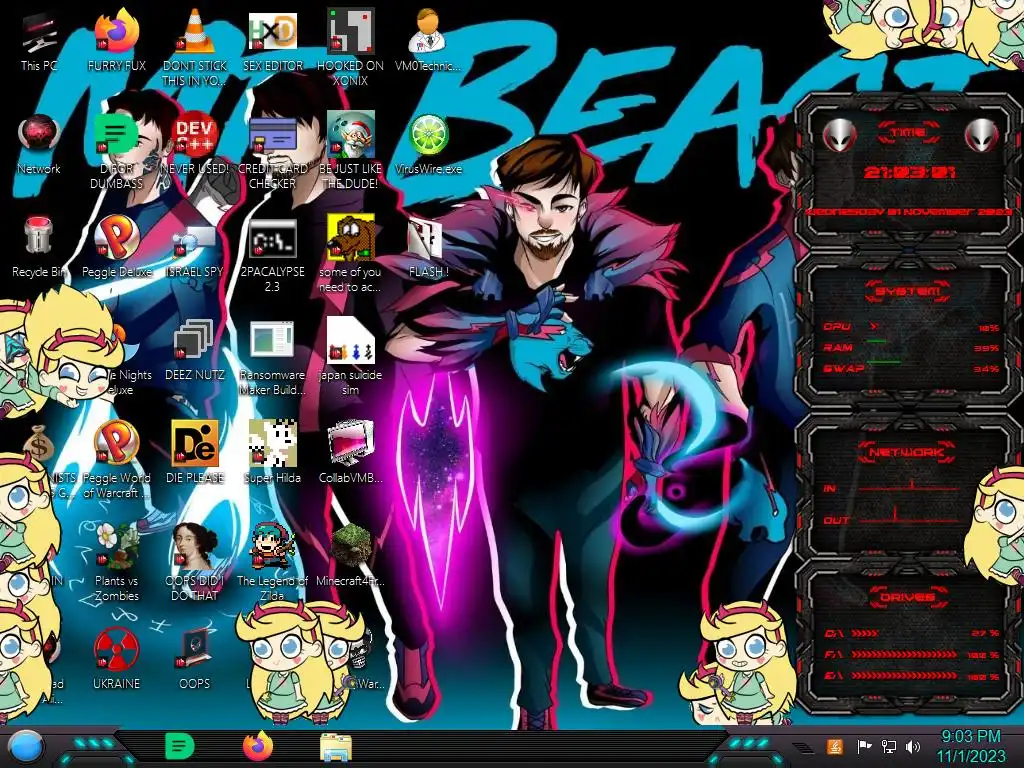Select the Super Hilda game icon
The width and height of the screenshot is (1024, 768).
point(273,453)
